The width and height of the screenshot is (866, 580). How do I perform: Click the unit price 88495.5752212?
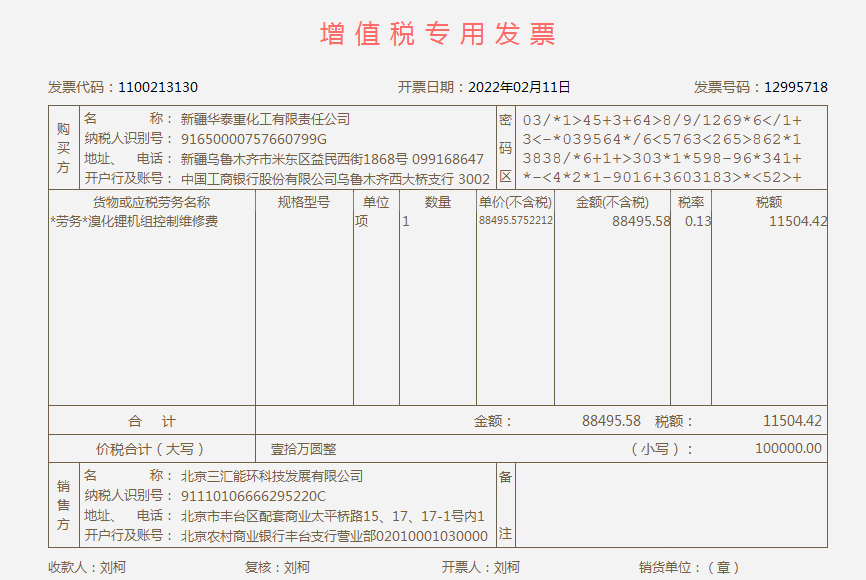(515, 221)
